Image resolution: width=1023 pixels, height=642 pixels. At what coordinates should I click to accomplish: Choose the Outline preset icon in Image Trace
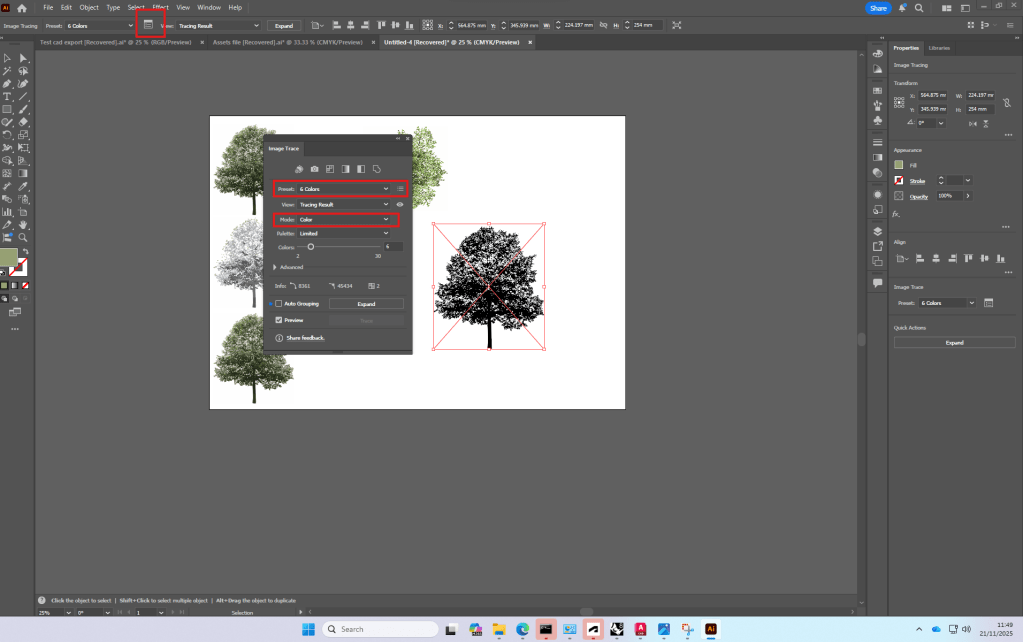[x=376, y=169]
